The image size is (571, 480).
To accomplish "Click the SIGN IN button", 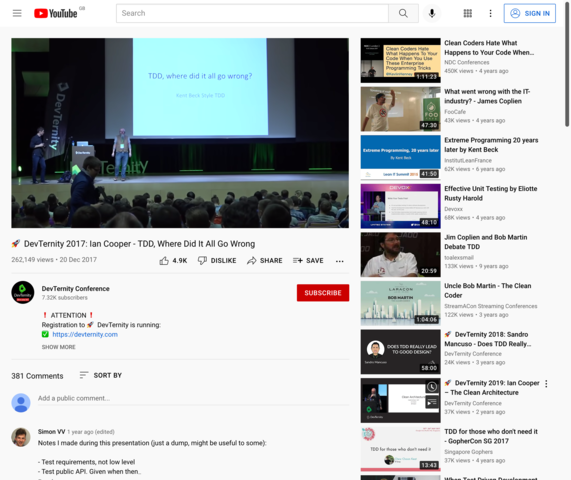I will 529,13.
